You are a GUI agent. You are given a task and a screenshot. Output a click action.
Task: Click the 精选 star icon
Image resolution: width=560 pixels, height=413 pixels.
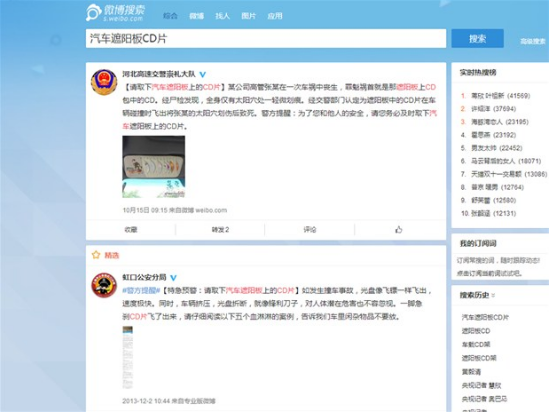[x=96, y=255]
